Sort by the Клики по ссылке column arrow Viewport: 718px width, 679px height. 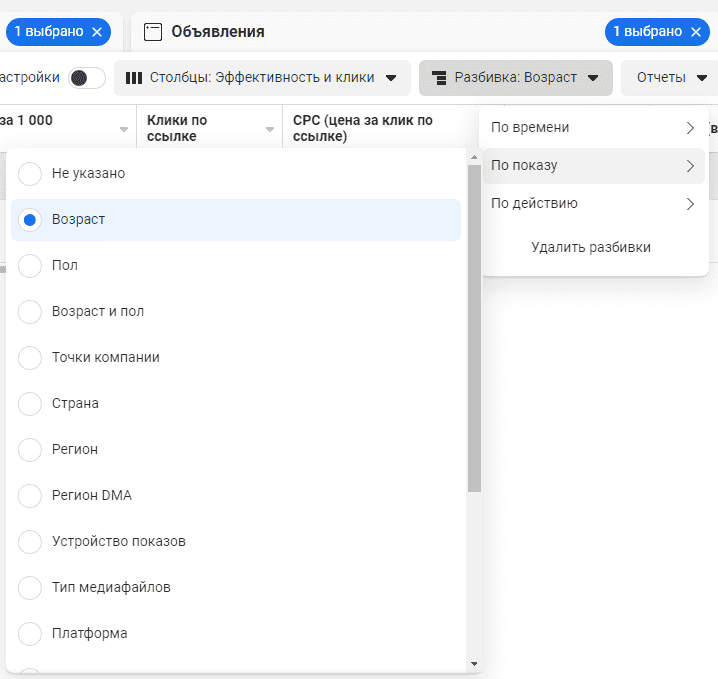pyautogui.click(x=270, y=129)
